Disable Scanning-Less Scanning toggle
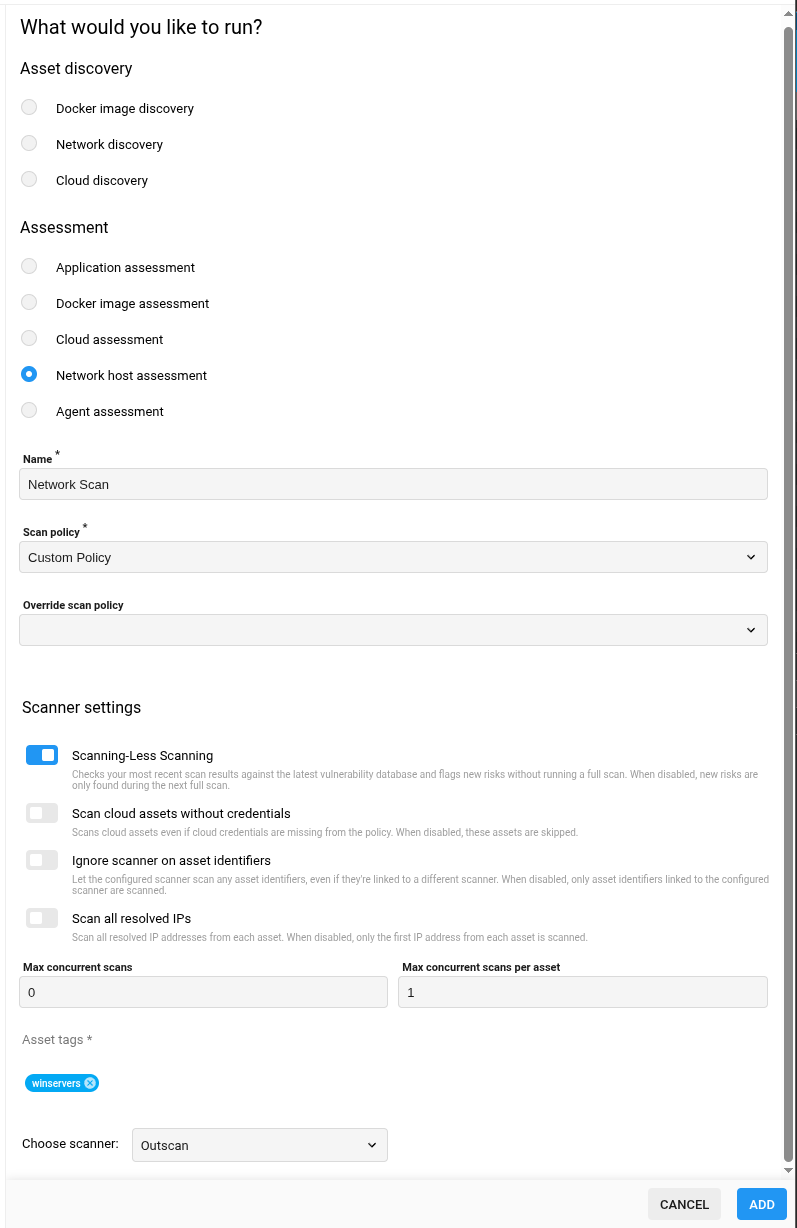 [x=42, y=756]
